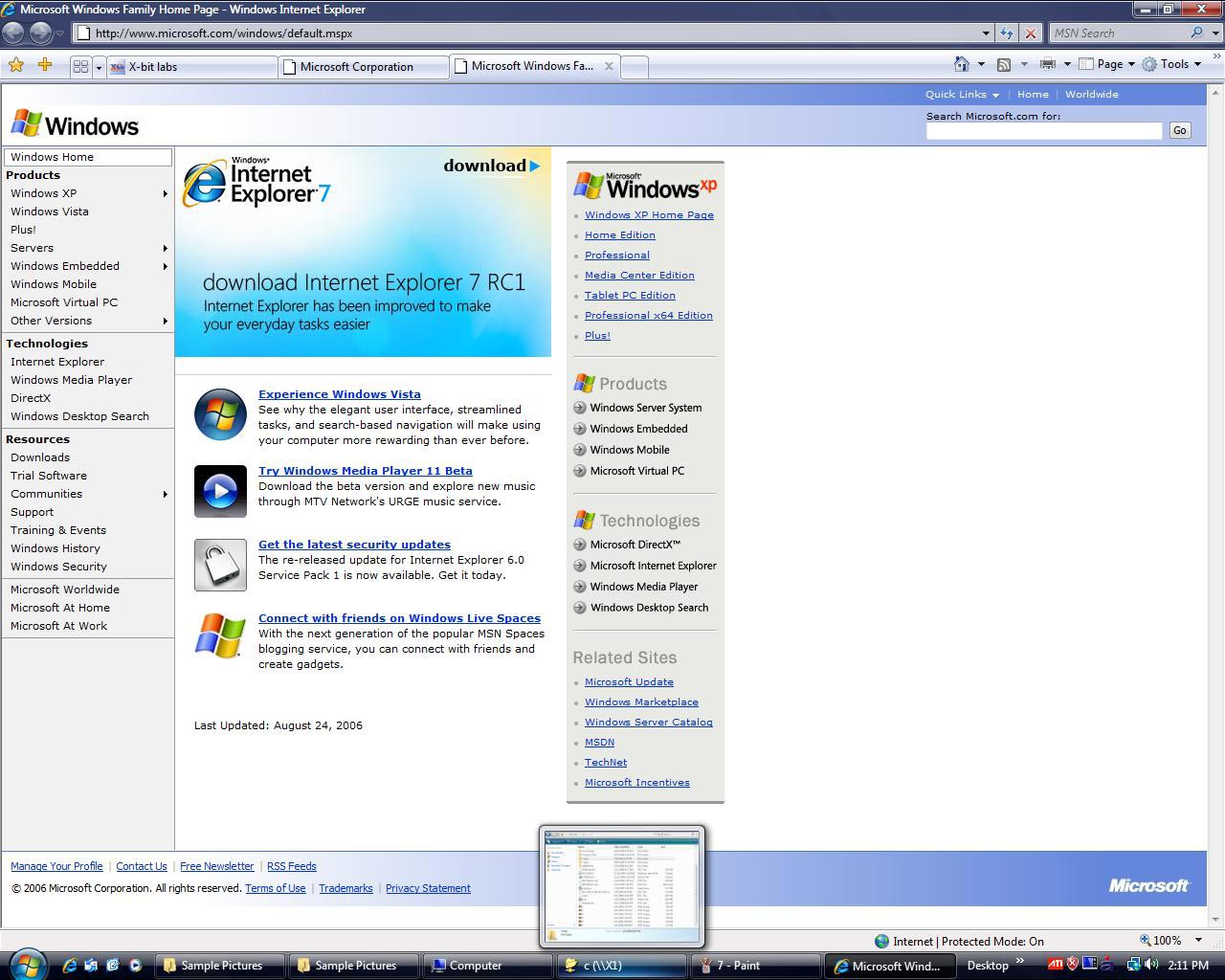Open the Home button dropdown arrow
1225x980 pixels.
pyautogui.click(x=981, y=64)
